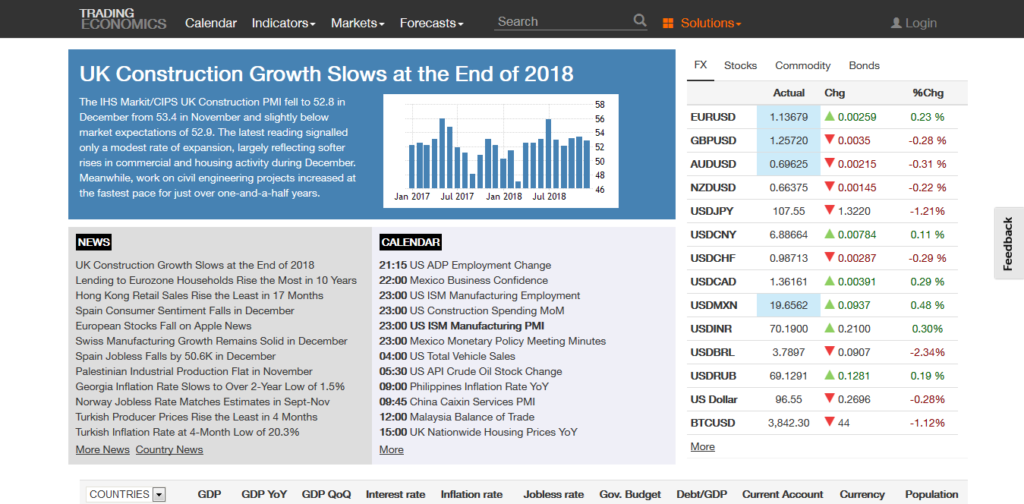The image size is (1024, 504).
Task: Click the search magnifier icon
Action: (639, 21)
